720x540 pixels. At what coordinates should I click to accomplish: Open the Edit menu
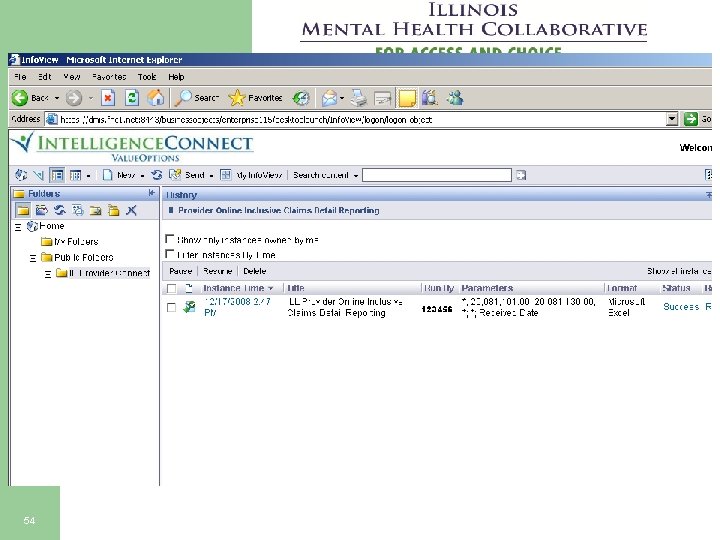click(x=45, y=77)
